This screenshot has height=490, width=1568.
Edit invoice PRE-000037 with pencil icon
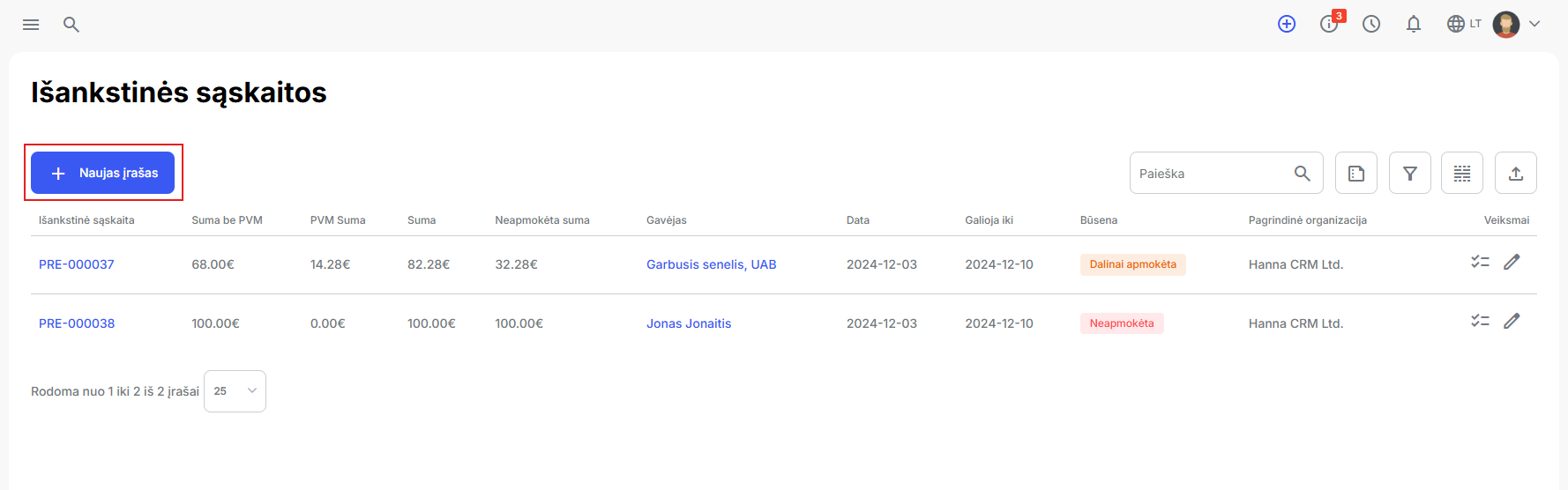[x=1512, y=262]
